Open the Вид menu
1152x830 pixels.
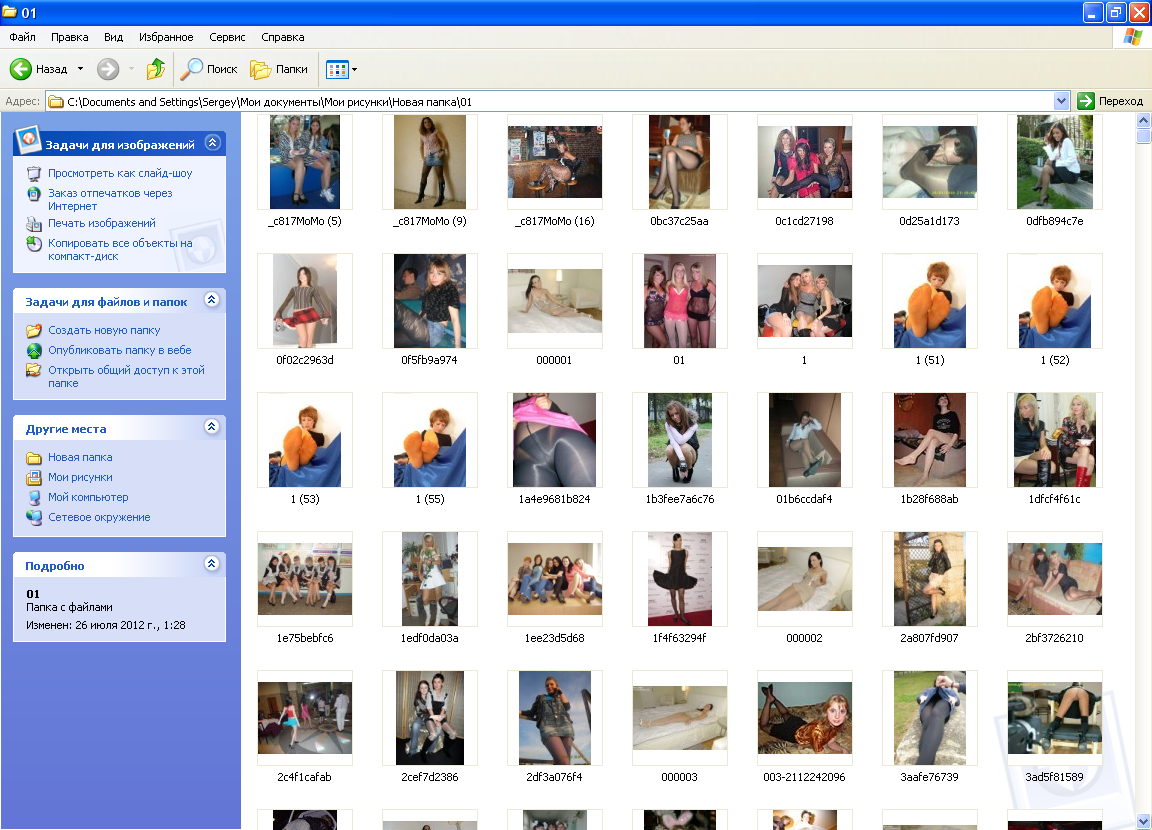tap(113, 37)
